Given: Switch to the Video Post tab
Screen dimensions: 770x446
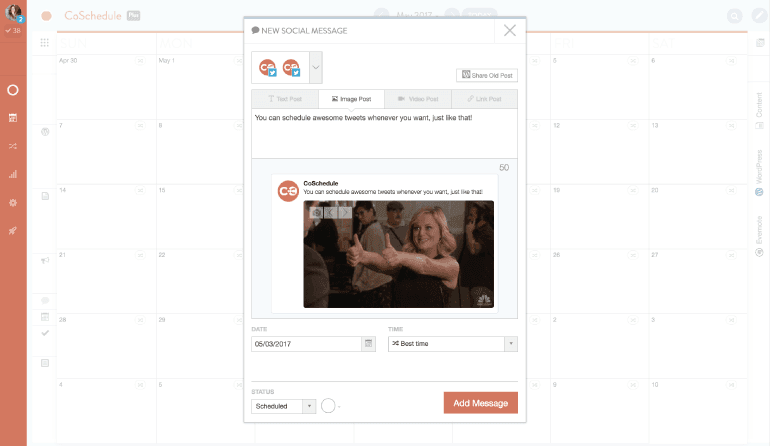Looking at the screenshot, I should click(x=418, y=99).
